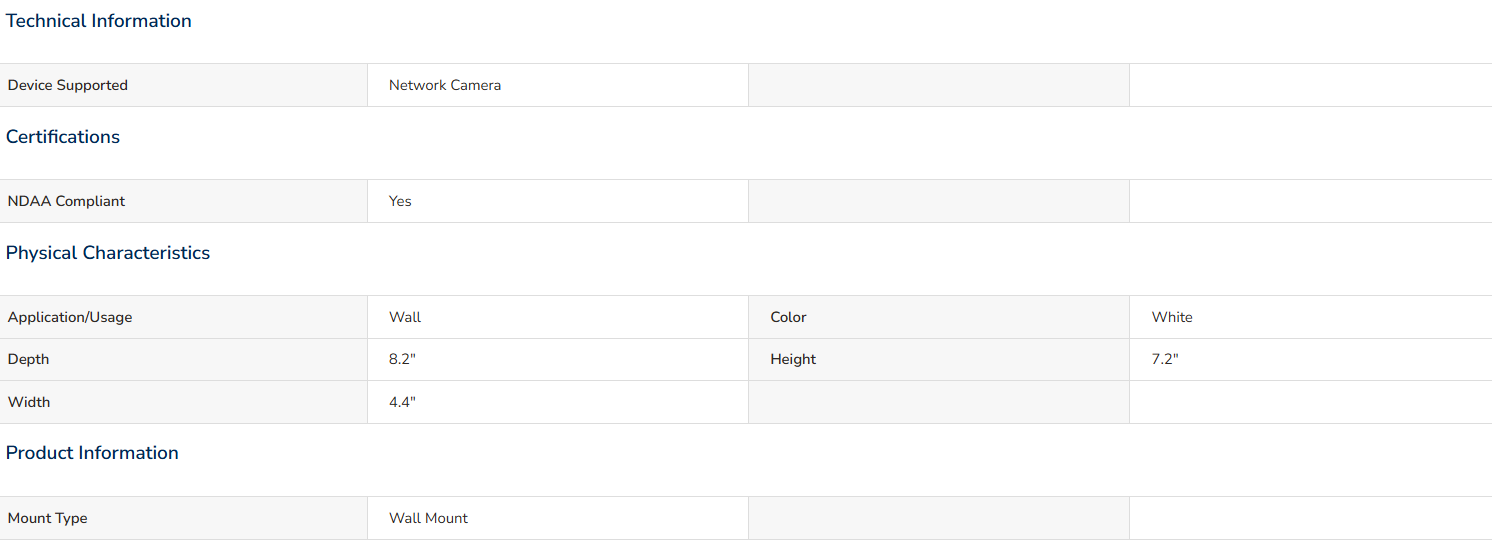Click the Product Information heading

pyautogui.click(x=92, y=453)
